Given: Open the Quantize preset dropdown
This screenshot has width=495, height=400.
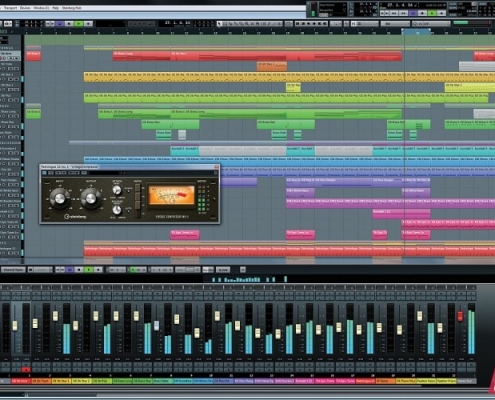Looking at the screenshot, I should point(432,24).
